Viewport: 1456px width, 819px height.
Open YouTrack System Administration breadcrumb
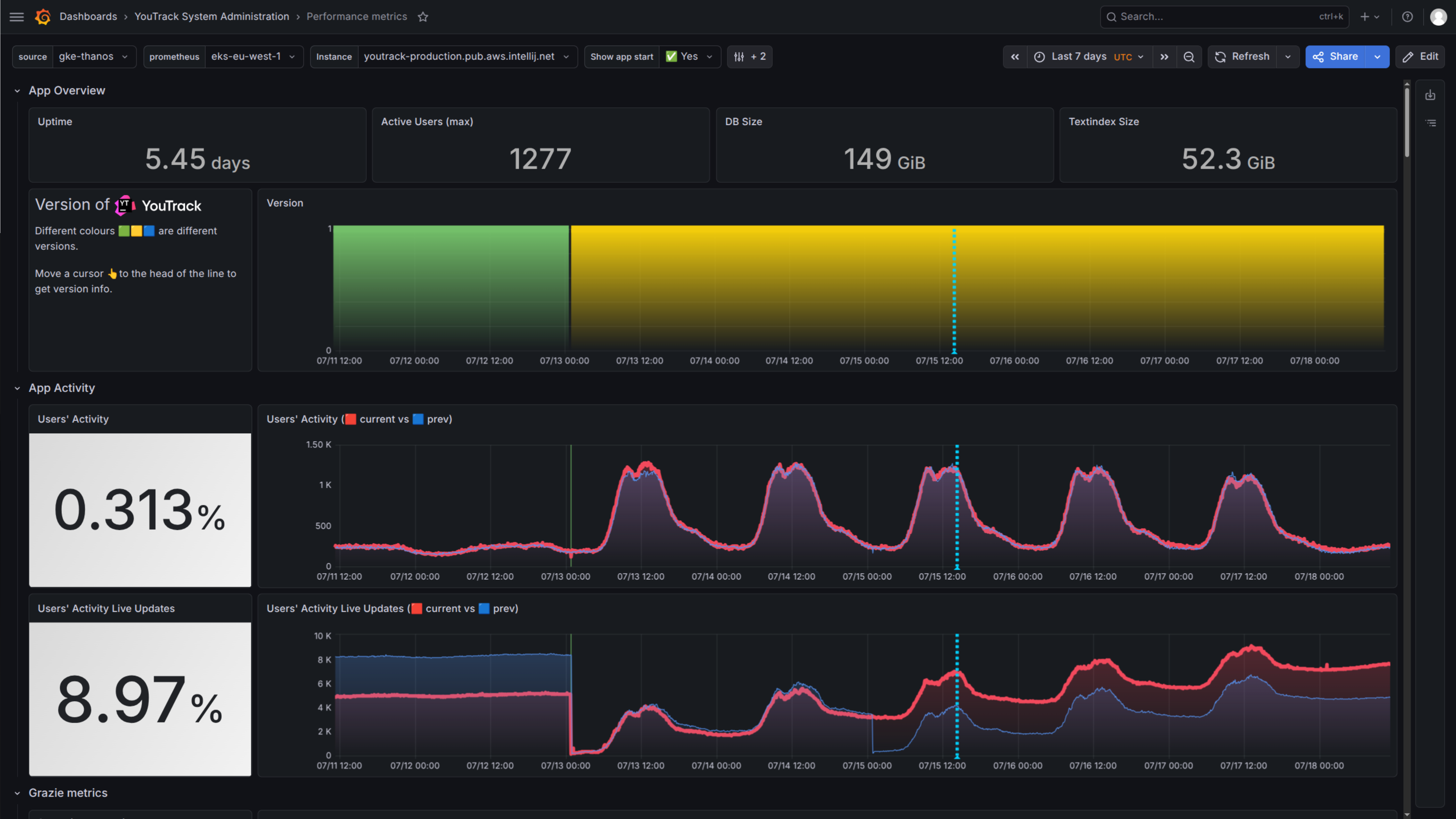[211, 17]
